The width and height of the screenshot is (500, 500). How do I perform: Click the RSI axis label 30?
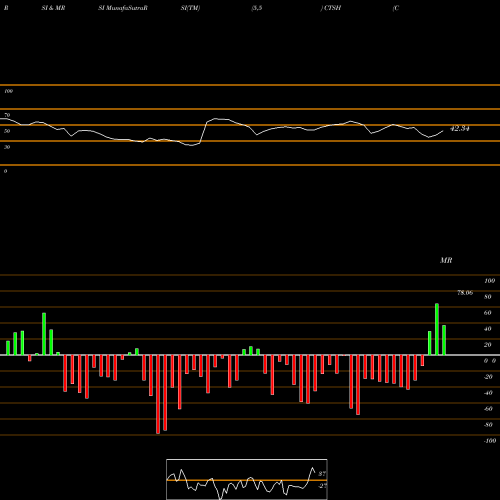coord(7,147)
